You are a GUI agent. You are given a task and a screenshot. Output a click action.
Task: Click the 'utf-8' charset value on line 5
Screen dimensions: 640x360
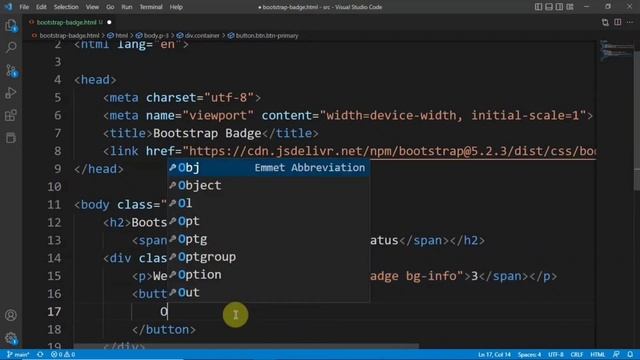(x=230, y=98)
